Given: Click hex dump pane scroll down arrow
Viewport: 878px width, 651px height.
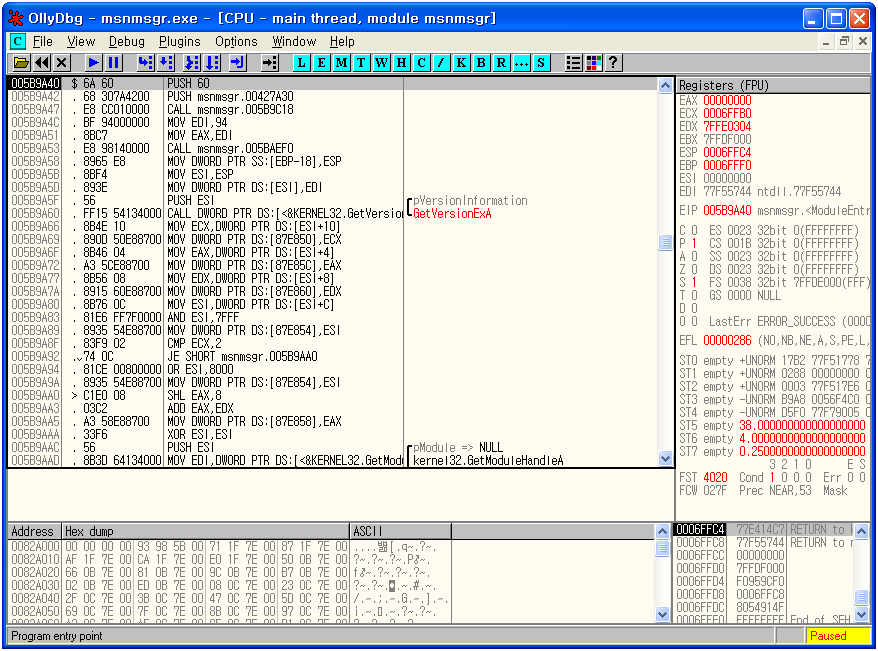Looking at the screenshot, I should [x=662, y=615].
